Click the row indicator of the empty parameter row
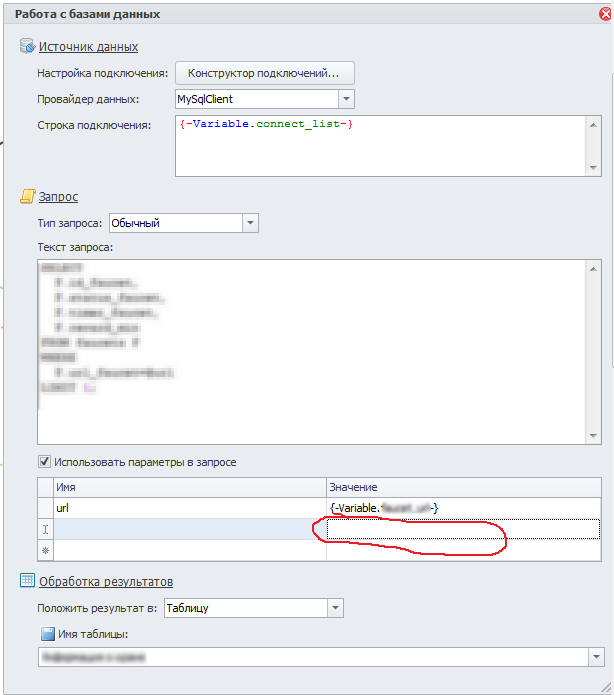Screen dimensions: 614x695 click(45, 529)
